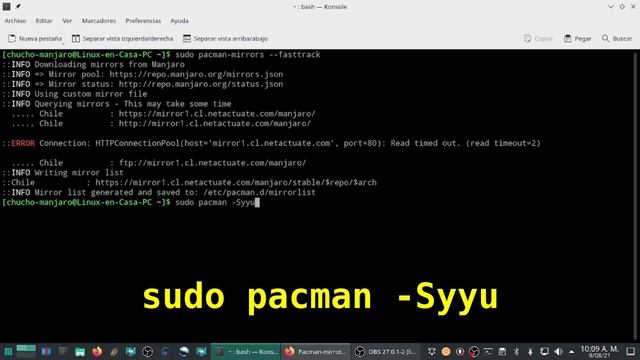
Task: Click the notifications bell tray icon
Action: (x=431, y=351)
